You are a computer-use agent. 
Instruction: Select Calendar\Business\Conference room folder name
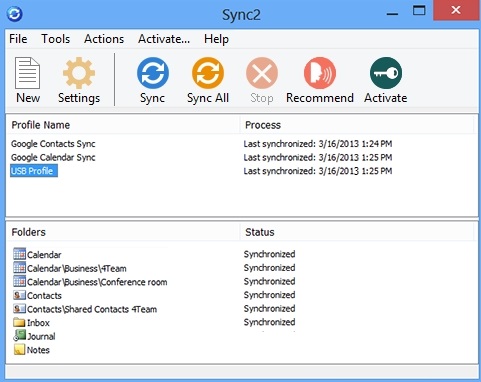[97, 282]
